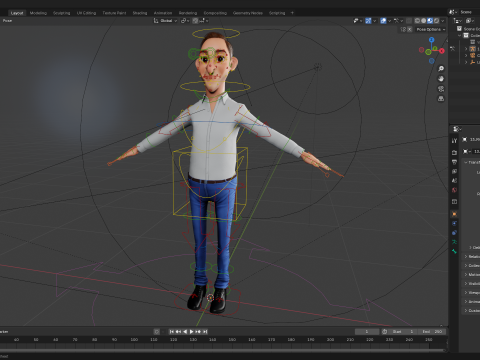Open the View Layer properties tab
The height and width of the screenshot is (360, 480).
(x=454, y=171)
